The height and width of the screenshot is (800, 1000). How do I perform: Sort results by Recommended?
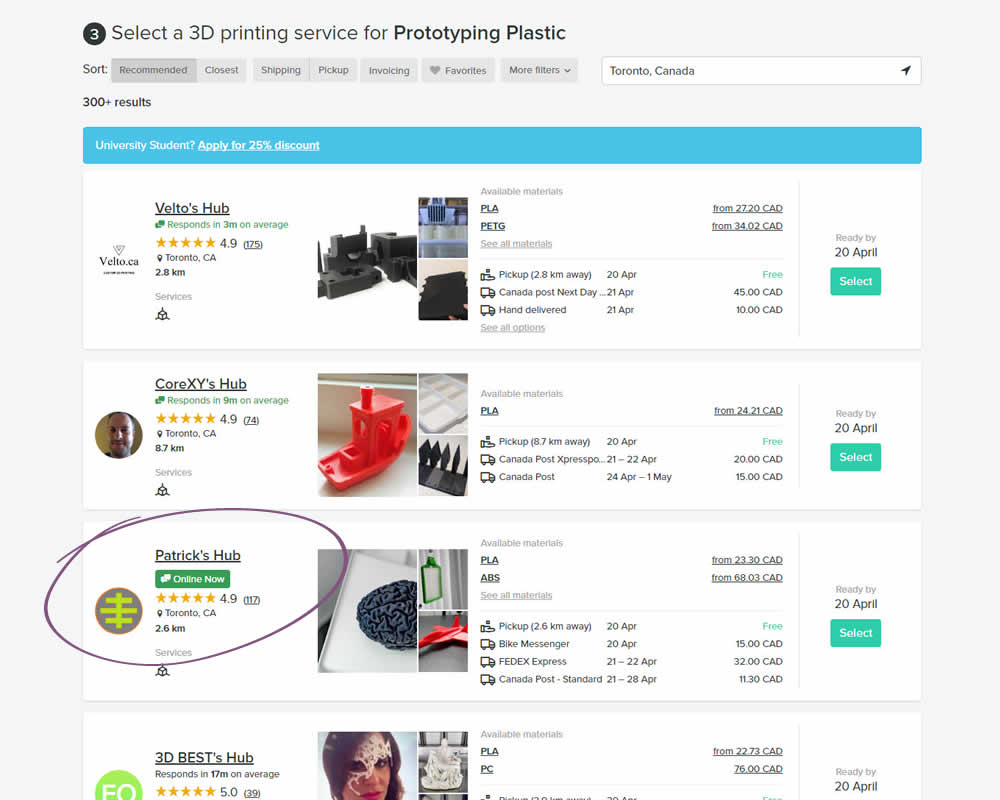click(153, 70)
